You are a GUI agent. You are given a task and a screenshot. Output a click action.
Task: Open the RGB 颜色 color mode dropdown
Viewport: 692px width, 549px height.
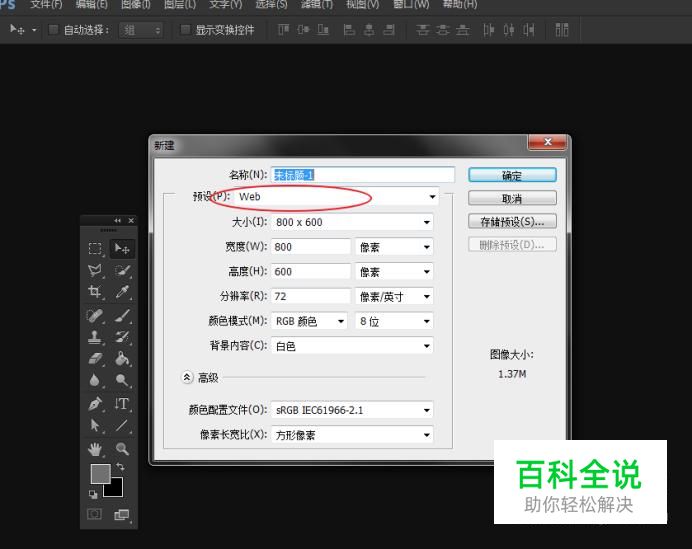click(309, 321)
